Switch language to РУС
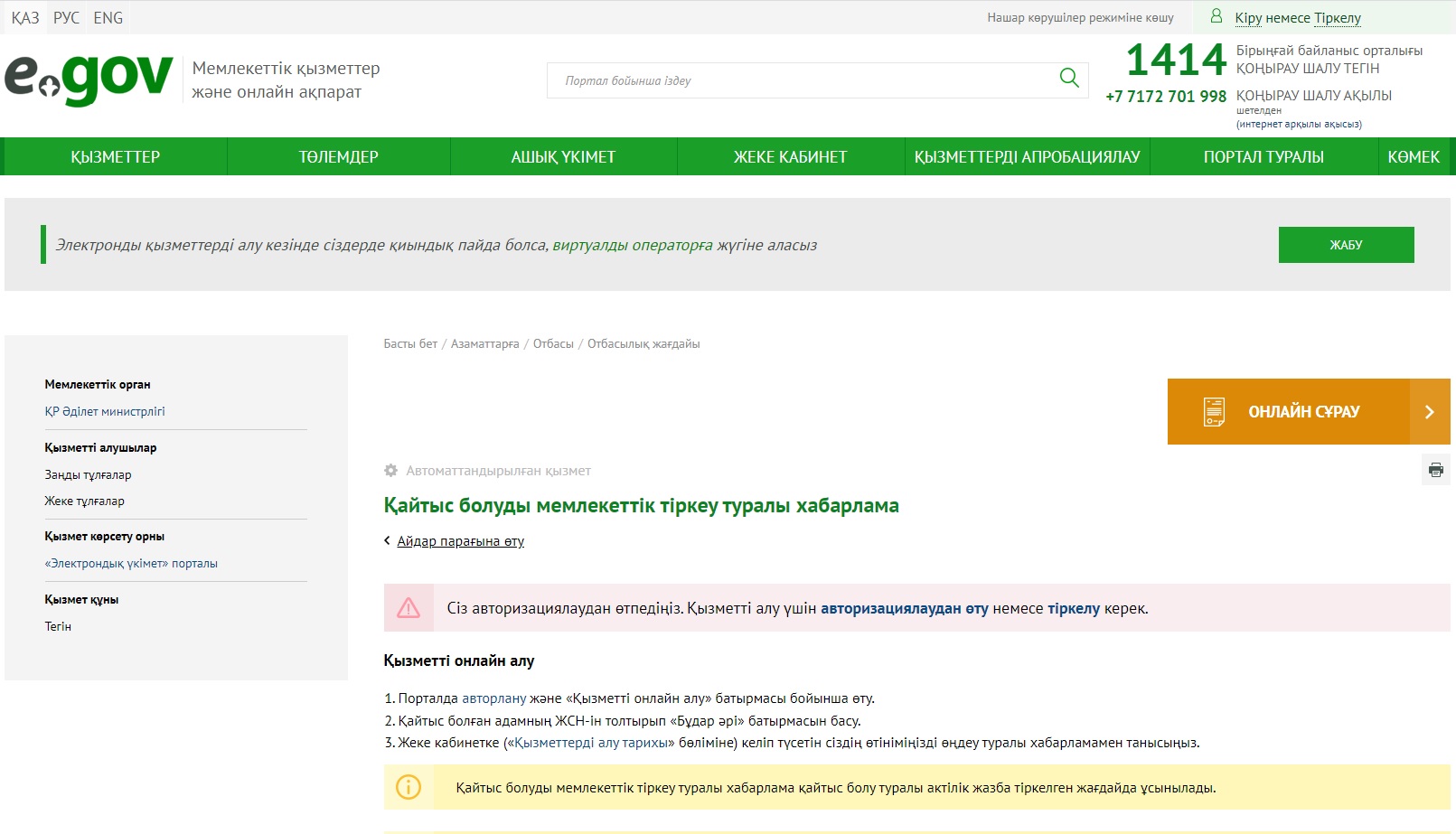 (x=66, y=18)
